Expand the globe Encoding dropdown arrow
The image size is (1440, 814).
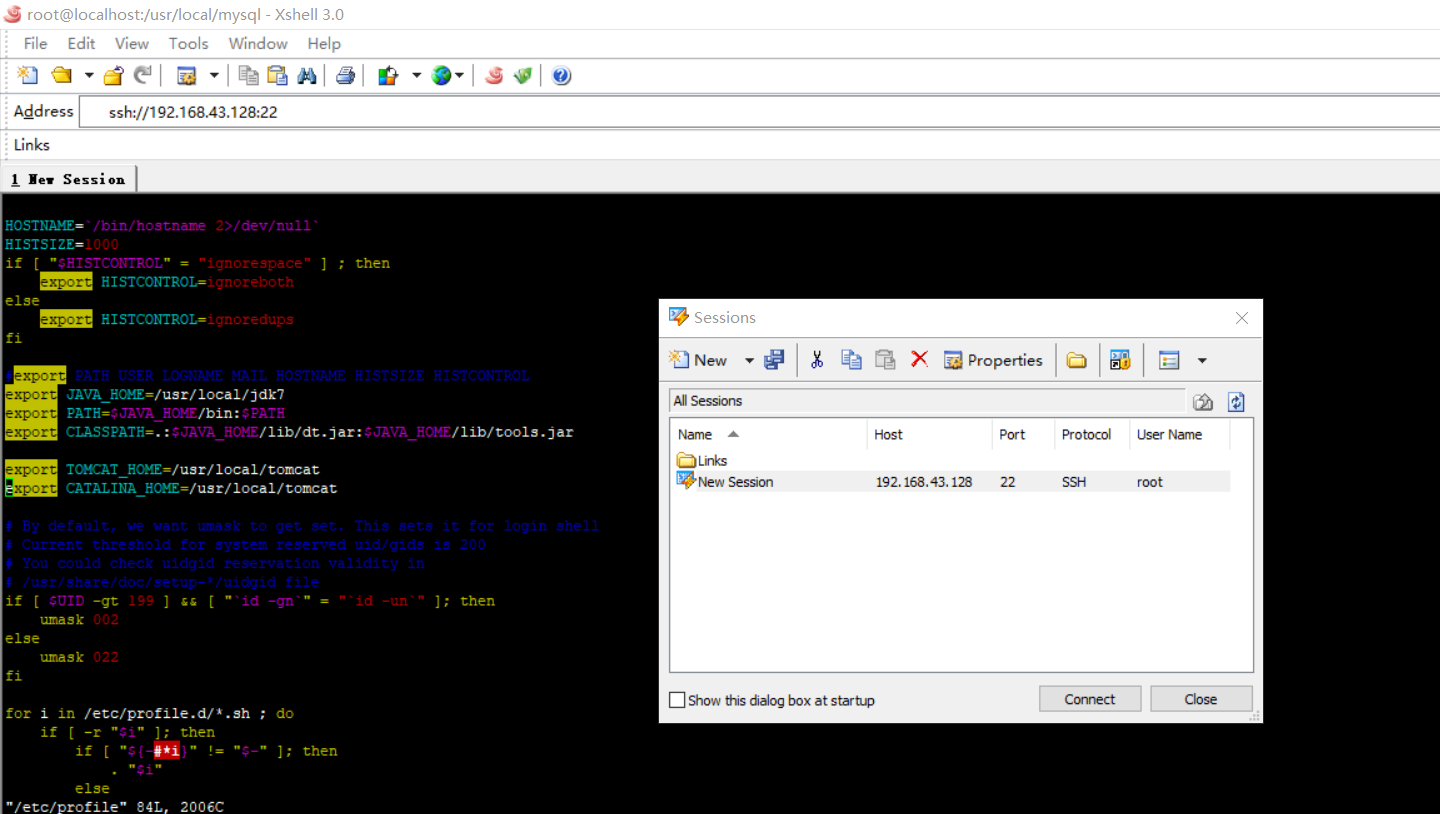[x=459, y=75]
